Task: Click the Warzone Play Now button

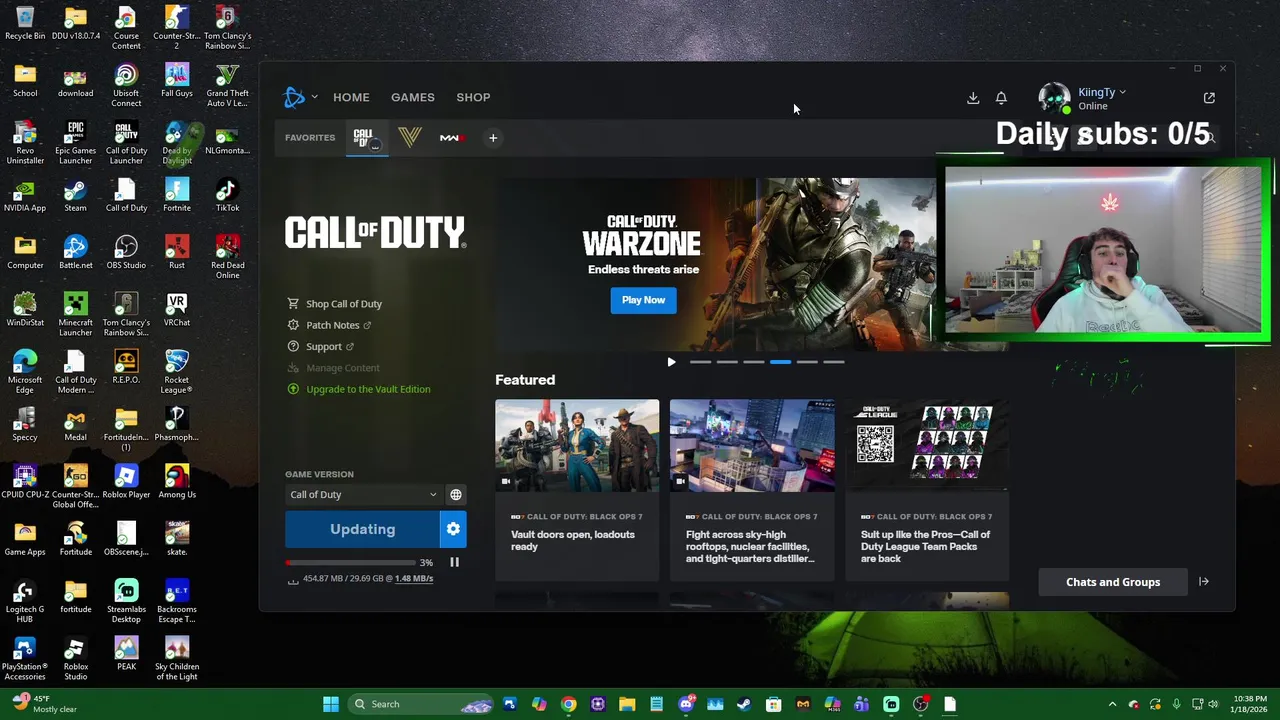Action: [x=643, y=300]
